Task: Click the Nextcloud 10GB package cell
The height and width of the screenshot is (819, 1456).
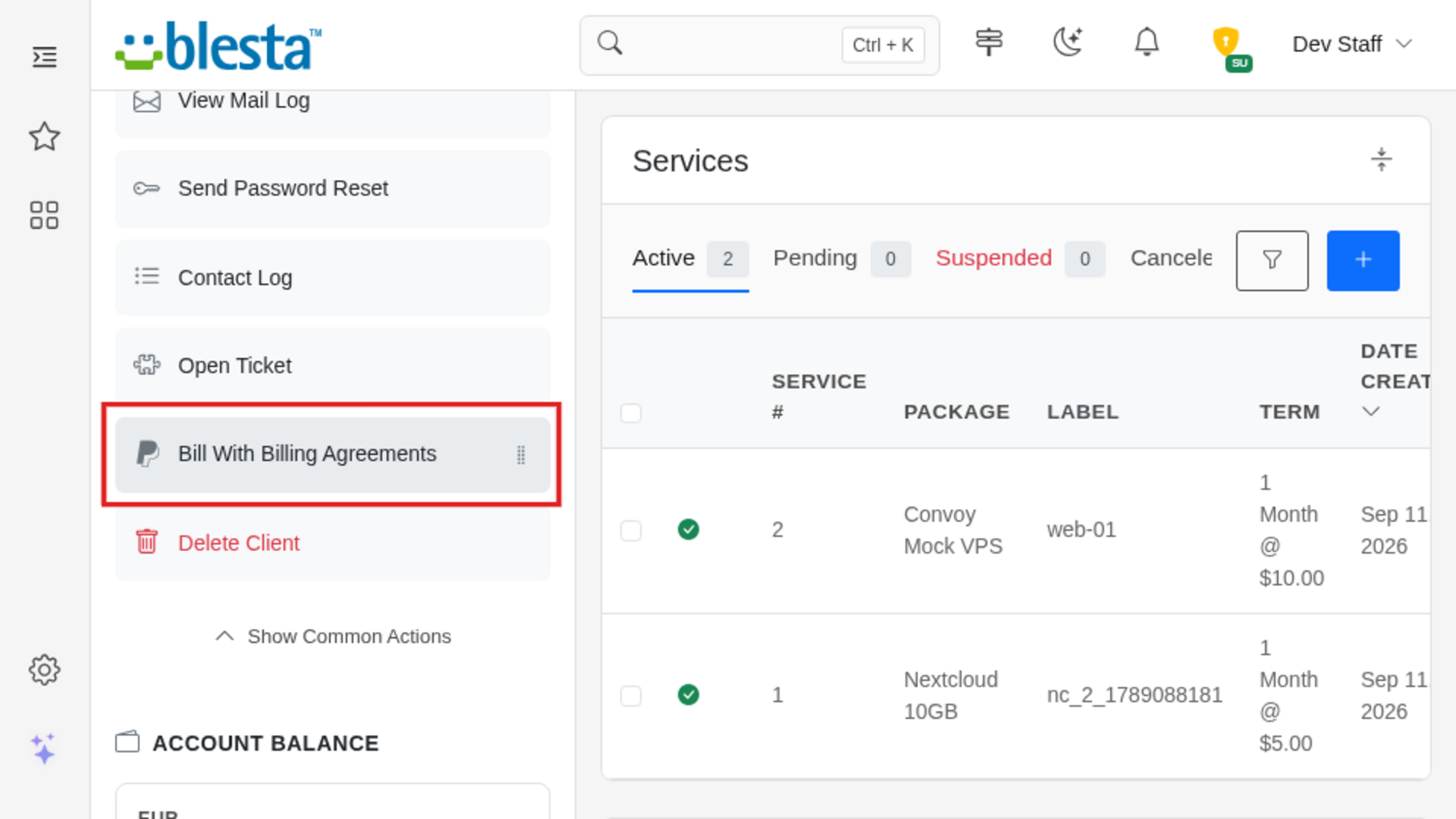Action: (950, 695)
